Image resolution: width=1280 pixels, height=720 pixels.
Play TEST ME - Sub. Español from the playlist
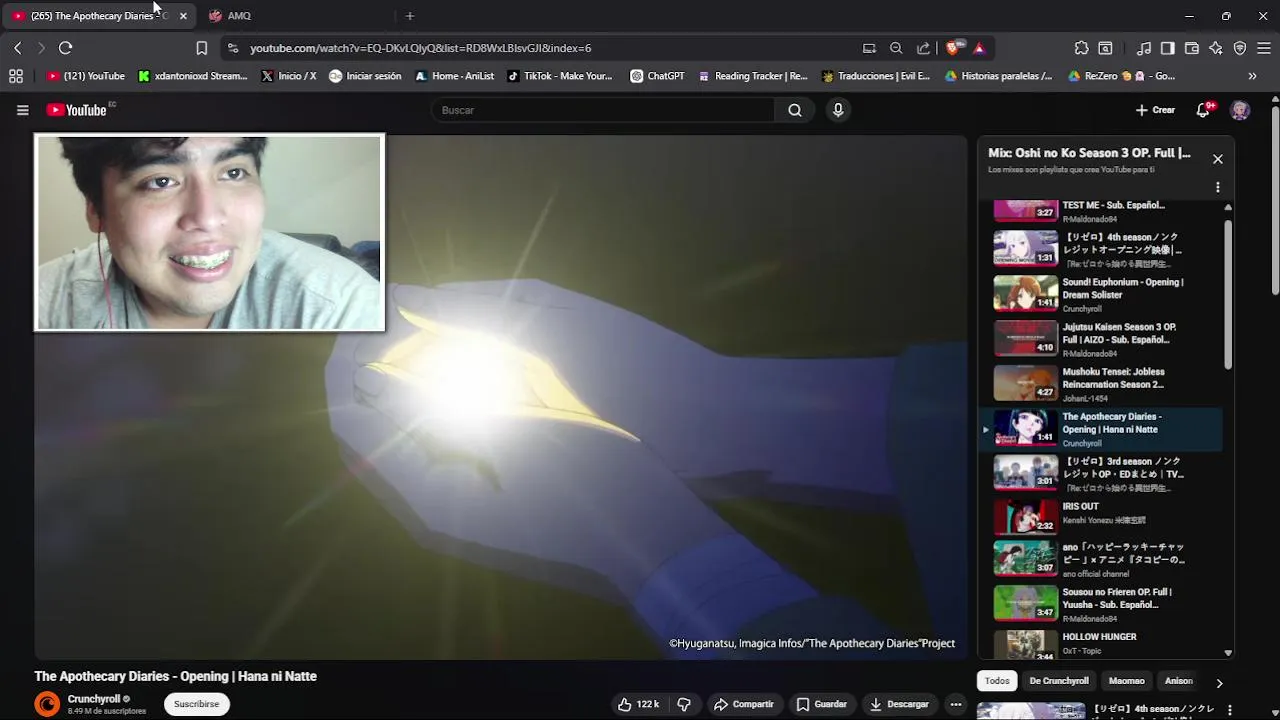(1100, 210)
